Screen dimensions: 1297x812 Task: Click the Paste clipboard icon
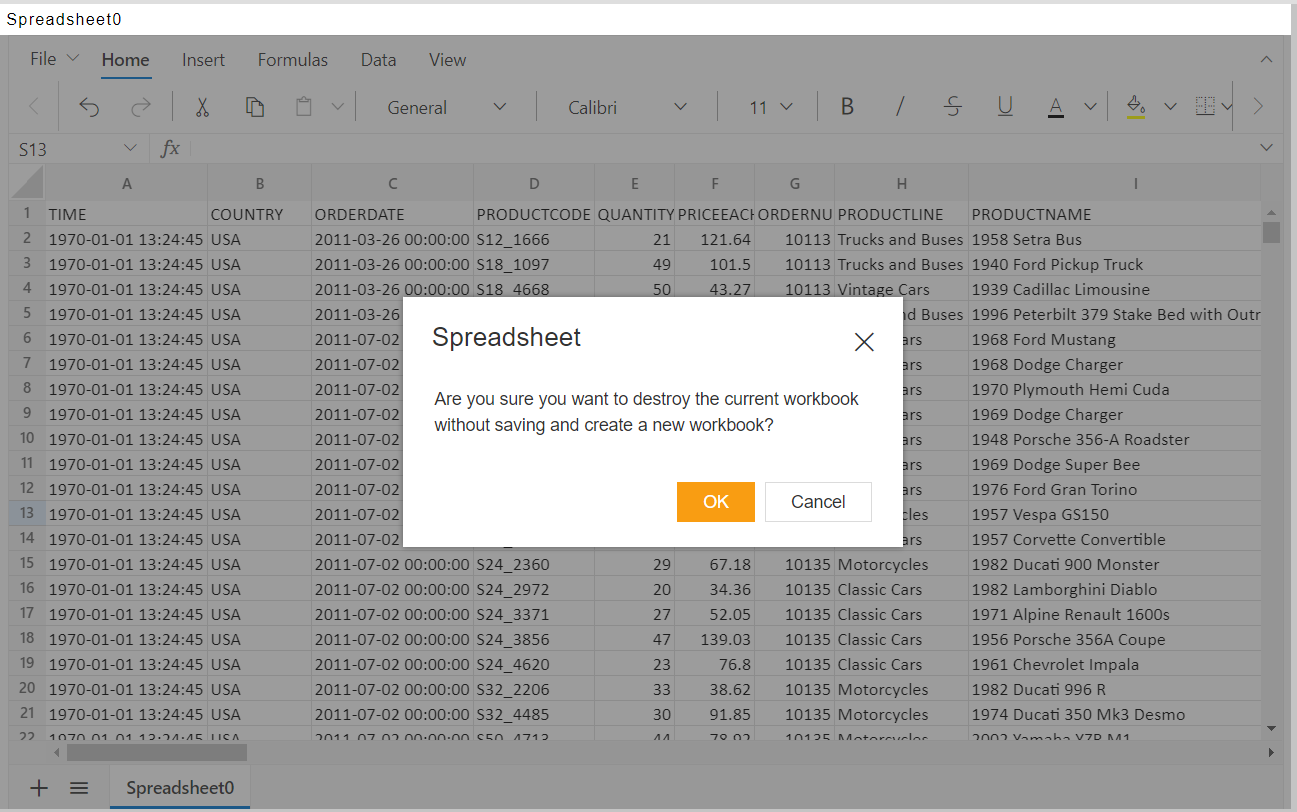304,107
